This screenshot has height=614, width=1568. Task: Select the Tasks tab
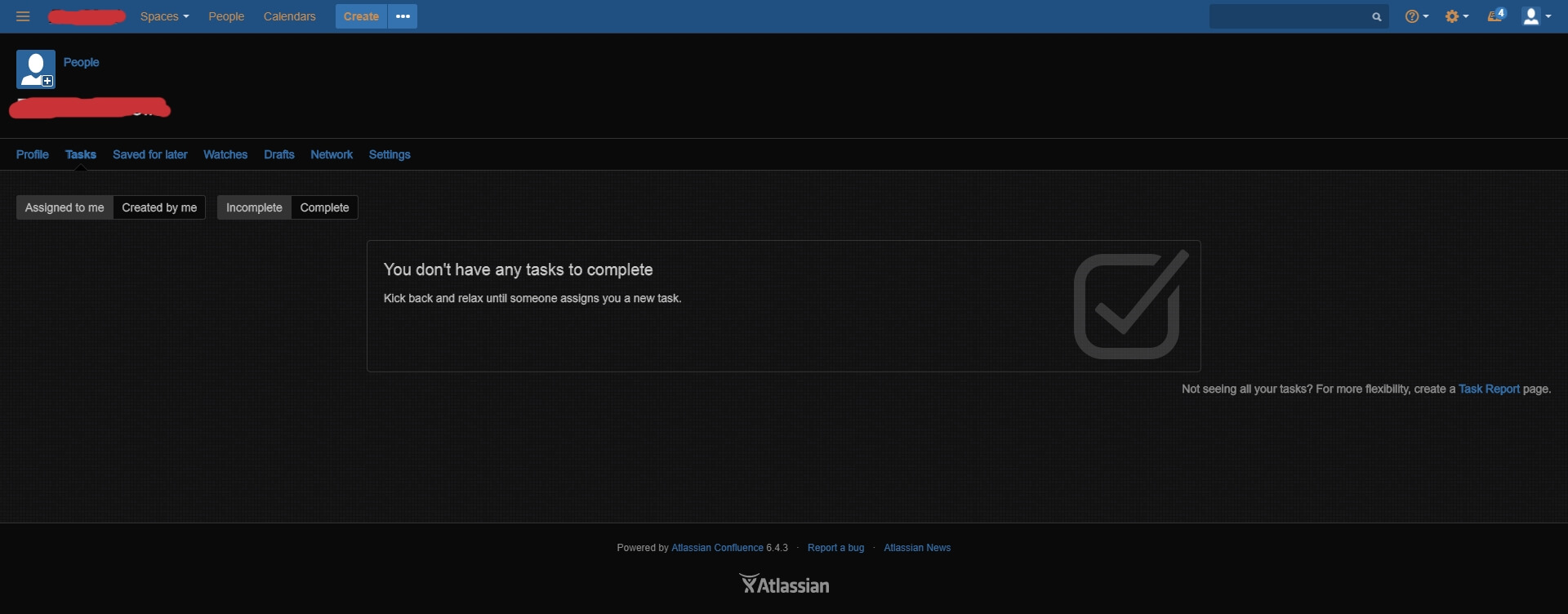click(81, 155)
